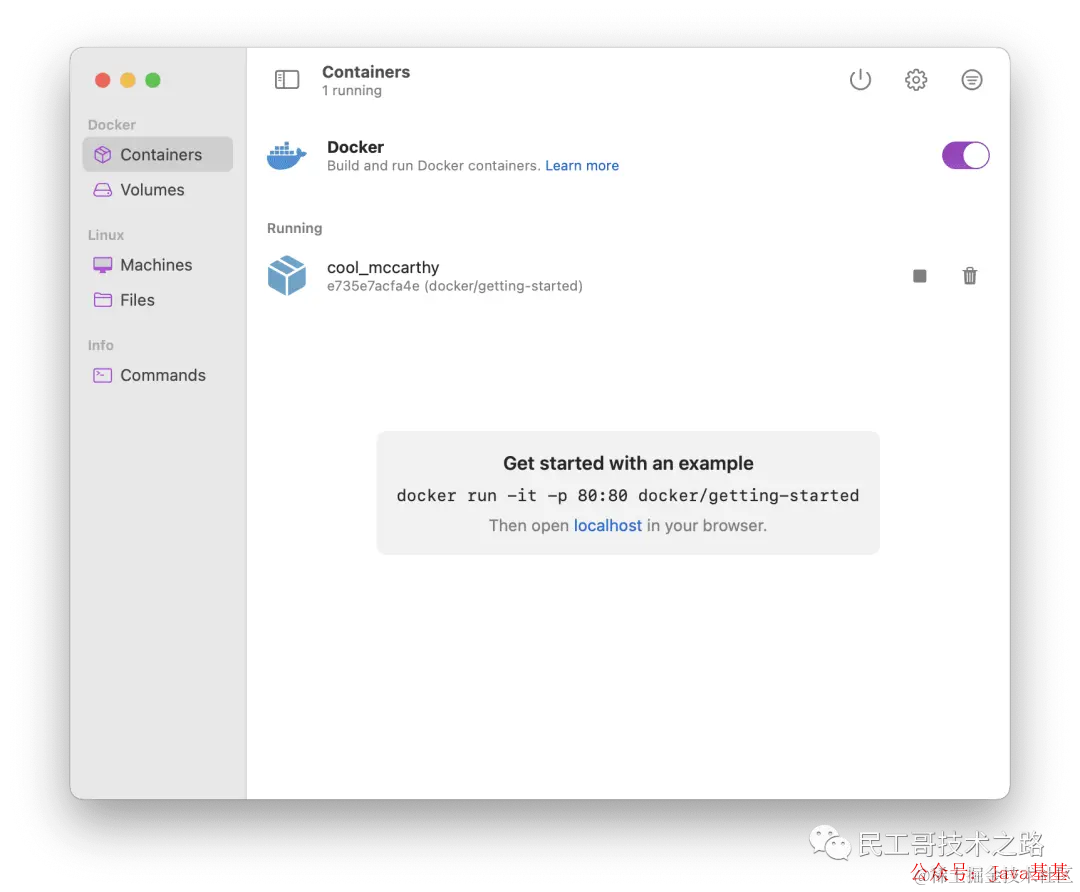The image size is (1080, 892).
Task: Click the filter lines icon
Action: coord(971,80)
